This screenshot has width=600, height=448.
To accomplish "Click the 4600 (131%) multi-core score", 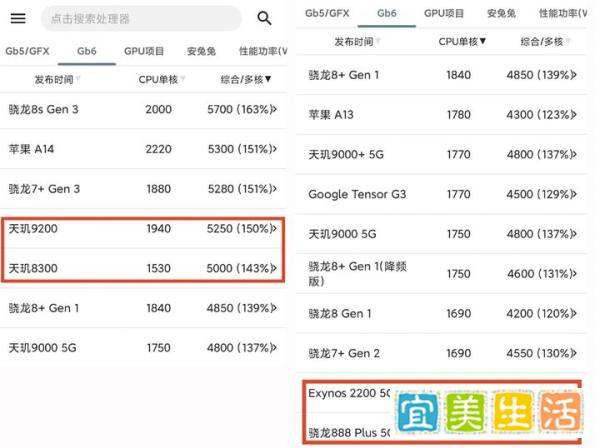I will [x=539, y=274].
